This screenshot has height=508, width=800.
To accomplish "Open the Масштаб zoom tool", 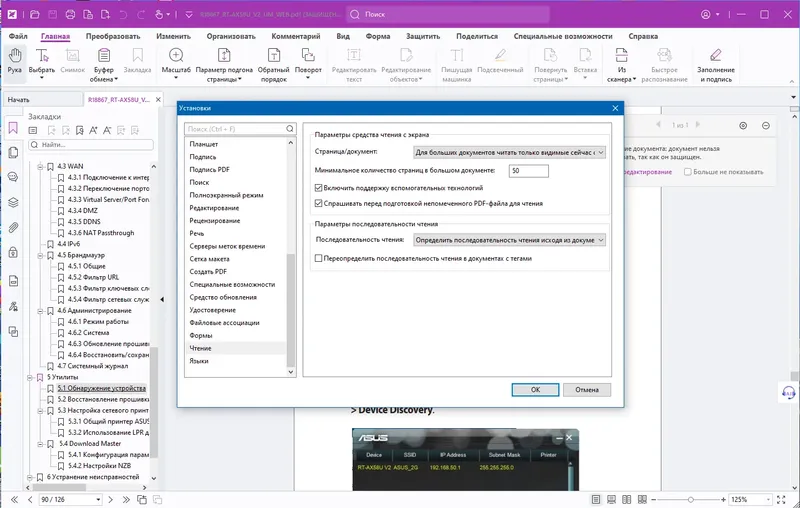I will tap(176, 64).
